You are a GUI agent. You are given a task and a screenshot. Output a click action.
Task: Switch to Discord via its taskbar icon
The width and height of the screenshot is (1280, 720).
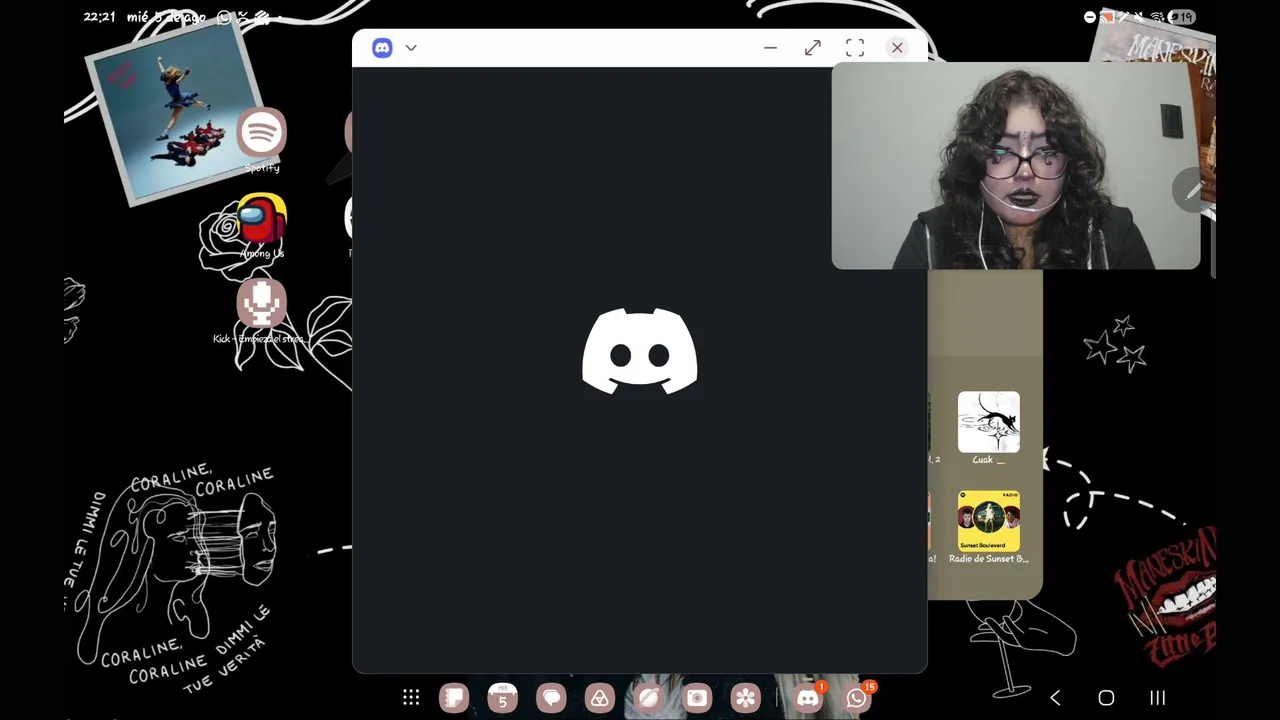808,698
